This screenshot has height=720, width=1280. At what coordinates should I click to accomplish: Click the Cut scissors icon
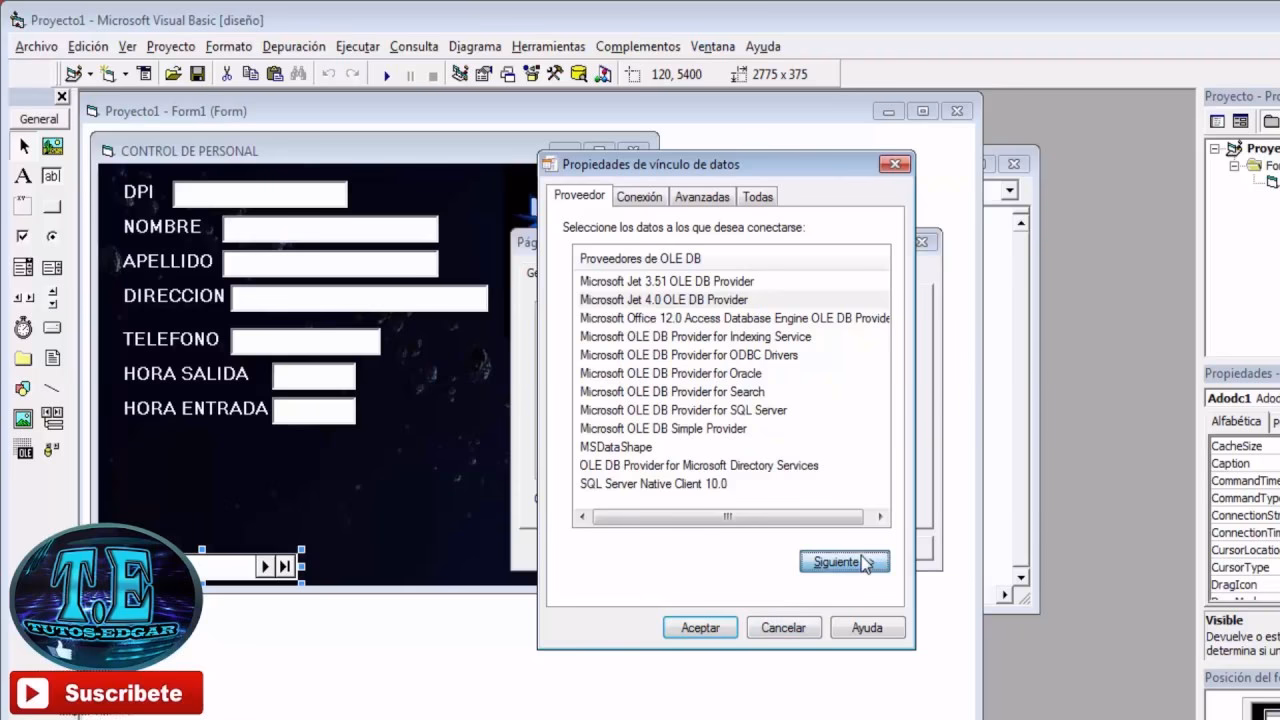(x=227, y=74)
